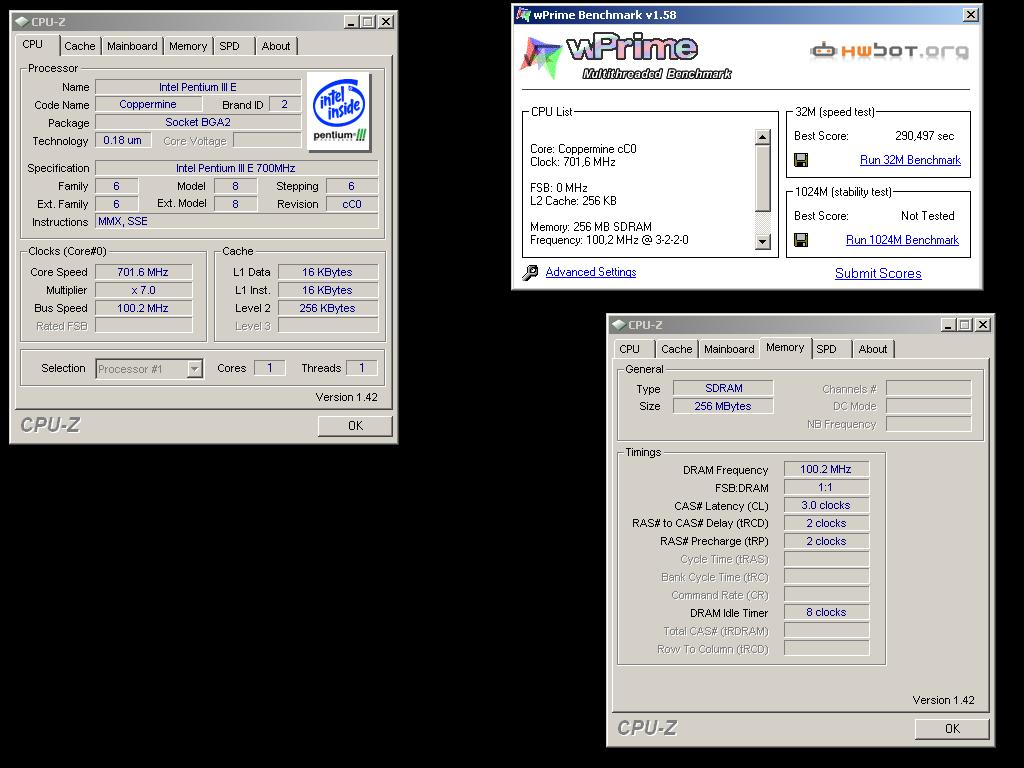The width and height of the screenshot is (1024, 768).
Task: Click OK in the left CPU-Z window
Action: [x=355, y=426]
